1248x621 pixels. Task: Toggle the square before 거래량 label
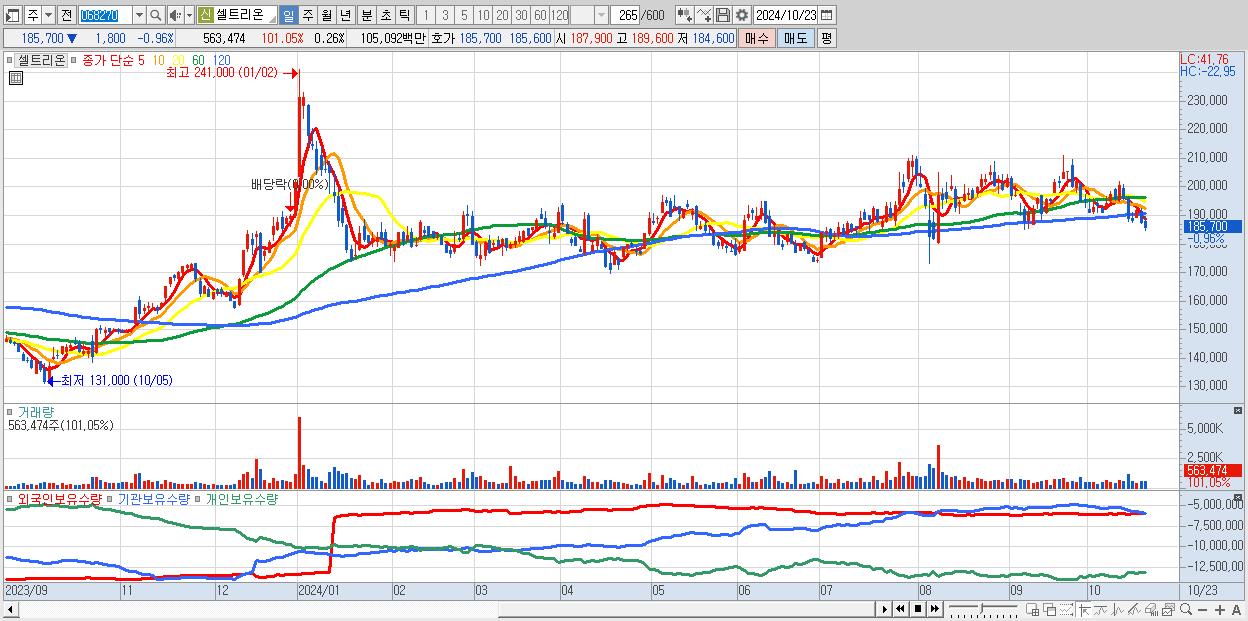[10, 411]
